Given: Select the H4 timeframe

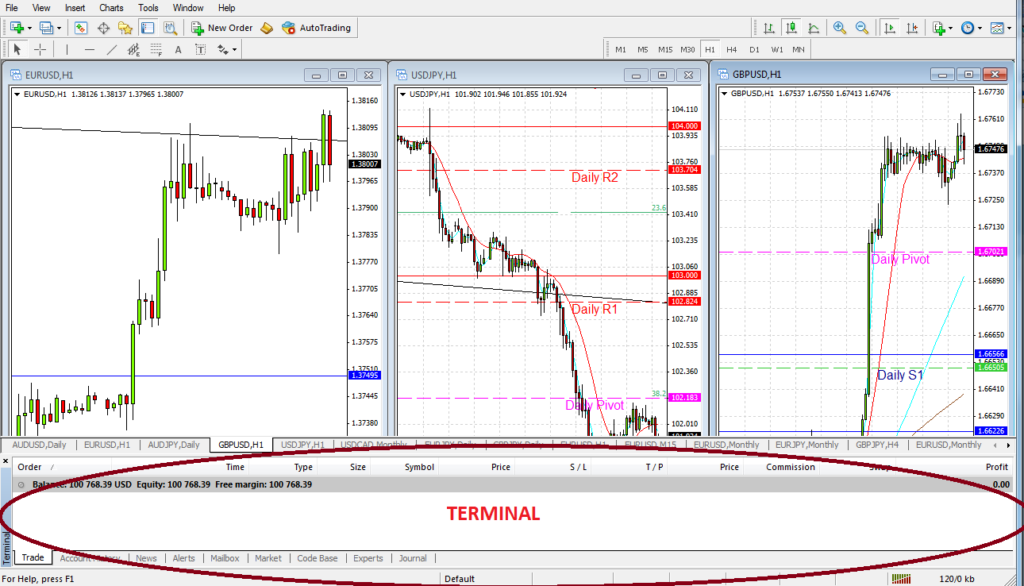Looking at the screenshot, I should pyautogui.click(x=731, y=49).
